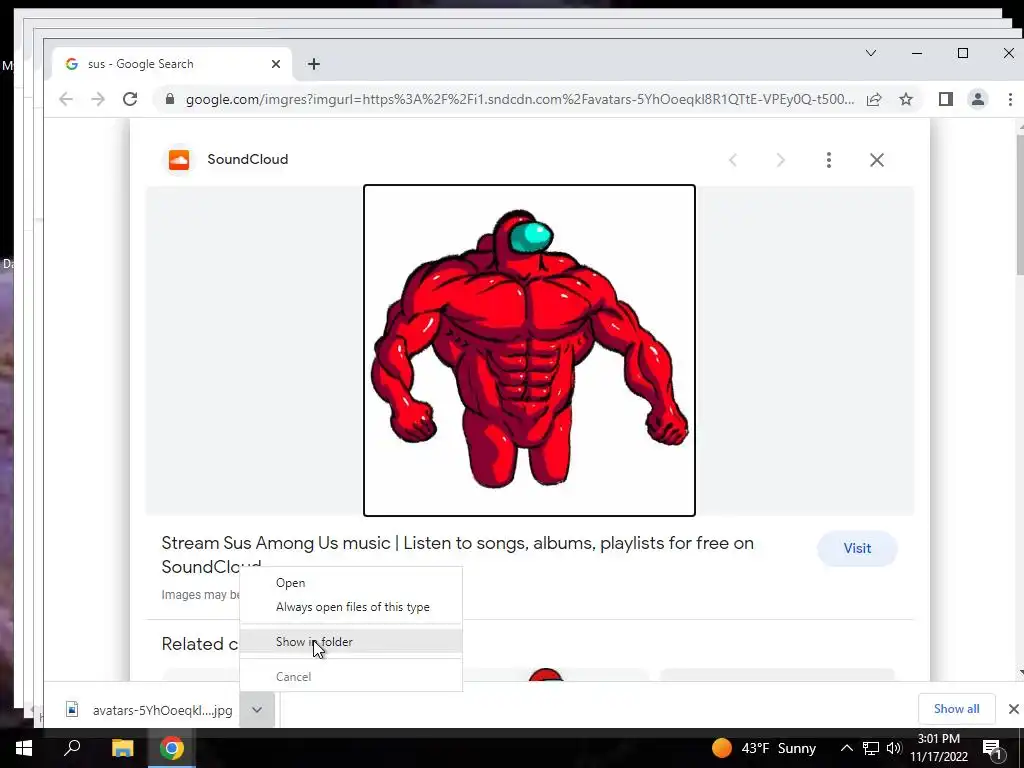Show hidden system tray icons
1024x768 pixels.
click(846, 748)
